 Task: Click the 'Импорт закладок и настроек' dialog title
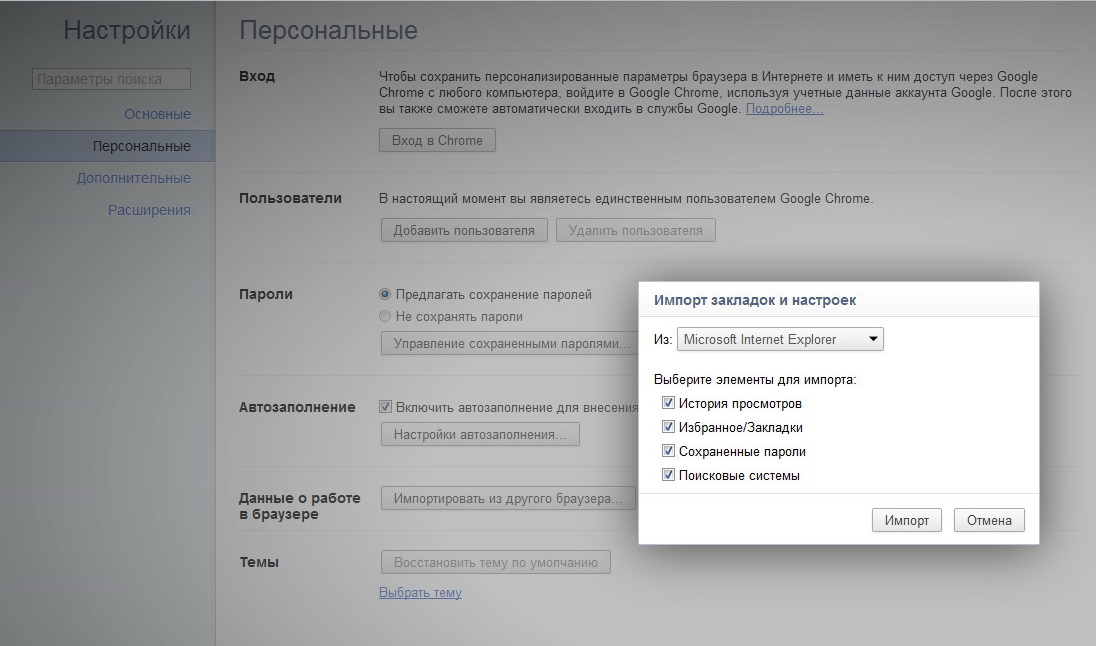755,300
